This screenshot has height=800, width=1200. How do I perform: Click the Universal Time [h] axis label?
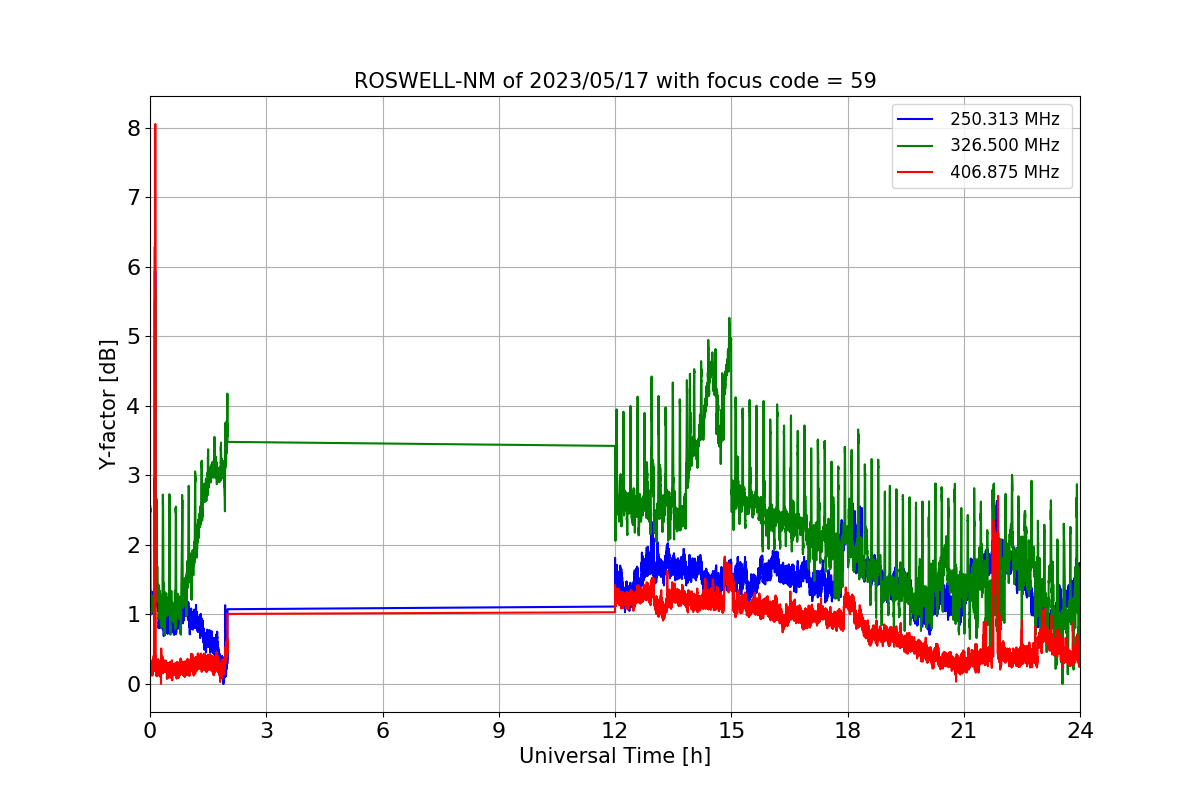[x=615, y=757]
